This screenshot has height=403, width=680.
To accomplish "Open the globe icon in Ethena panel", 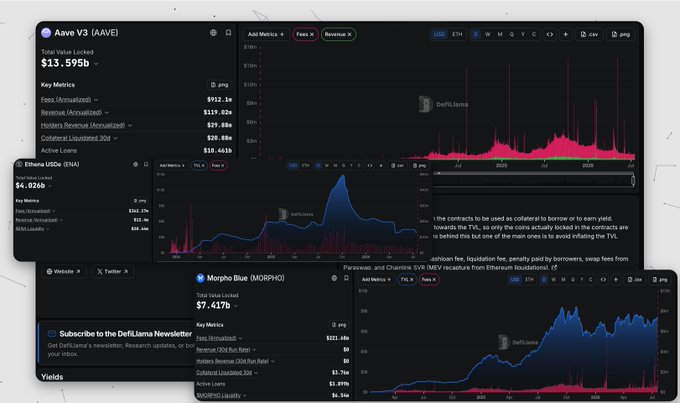I will (135, 164).
